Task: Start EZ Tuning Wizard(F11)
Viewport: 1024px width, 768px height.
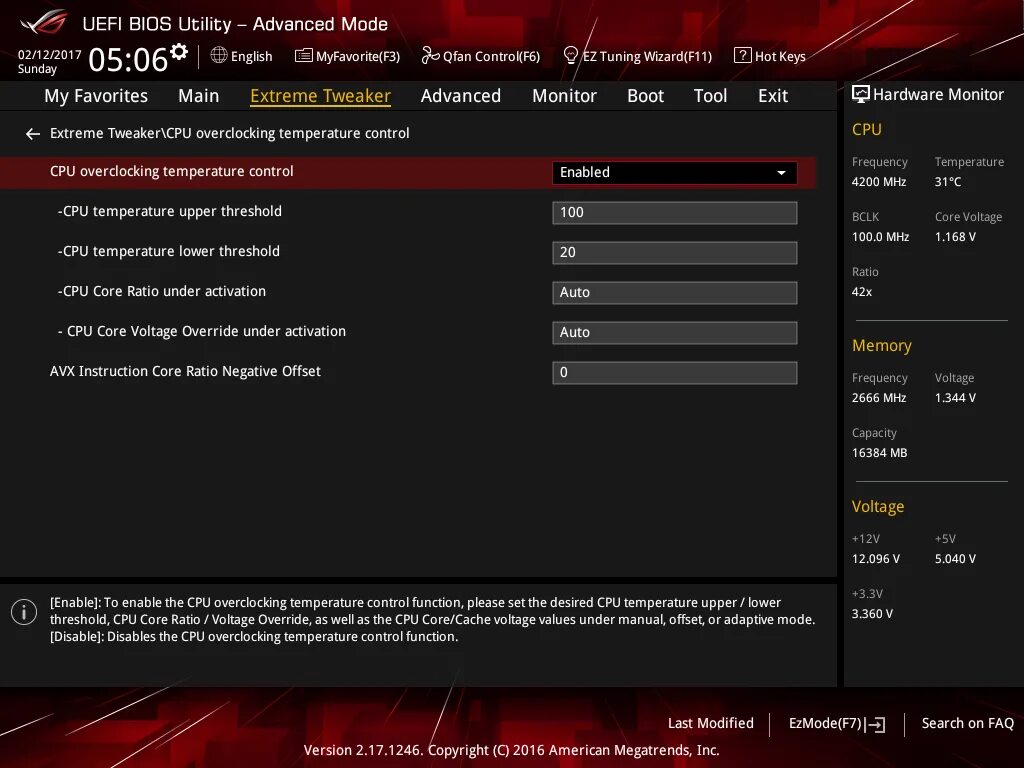Action: 647,57
